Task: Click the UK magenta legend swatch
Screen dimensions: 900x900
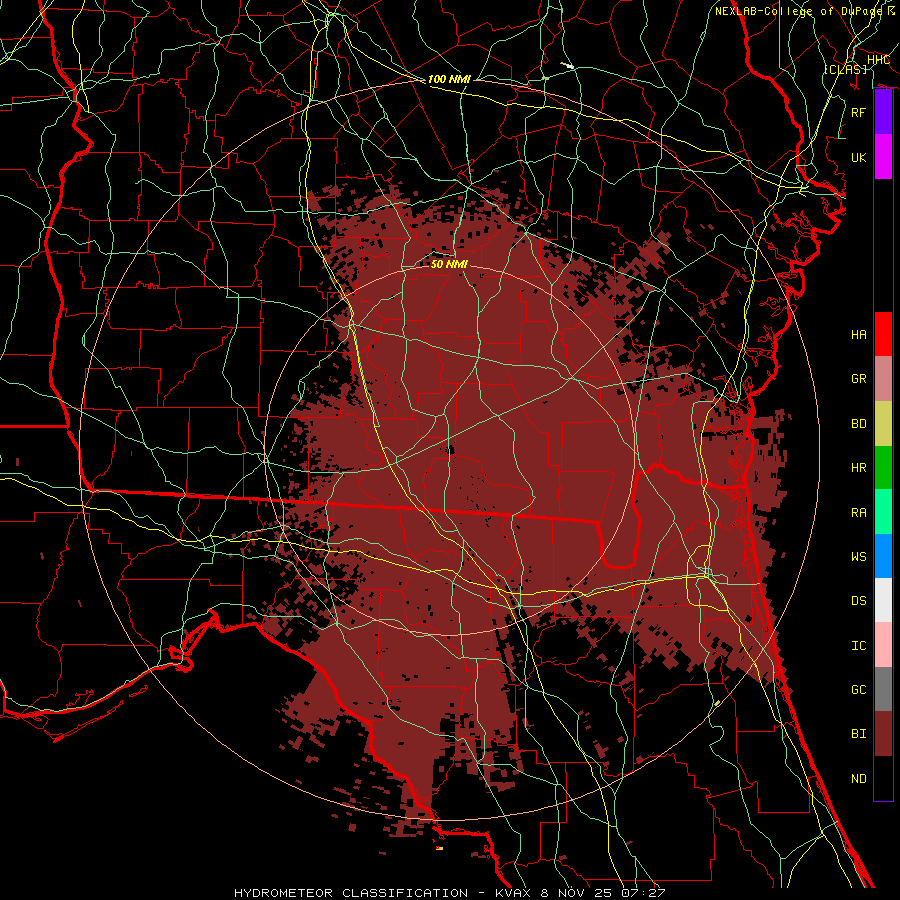Action: pos(883,157)
